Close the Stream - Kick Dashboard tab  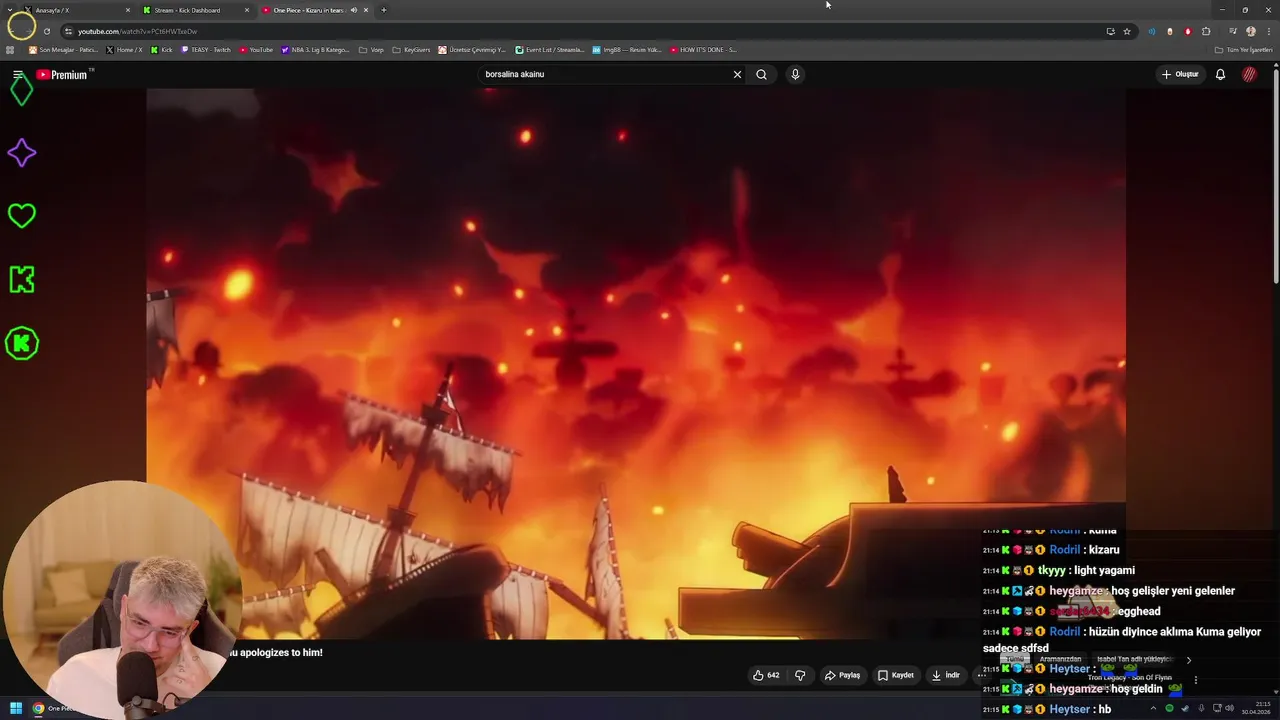[247, 10]
